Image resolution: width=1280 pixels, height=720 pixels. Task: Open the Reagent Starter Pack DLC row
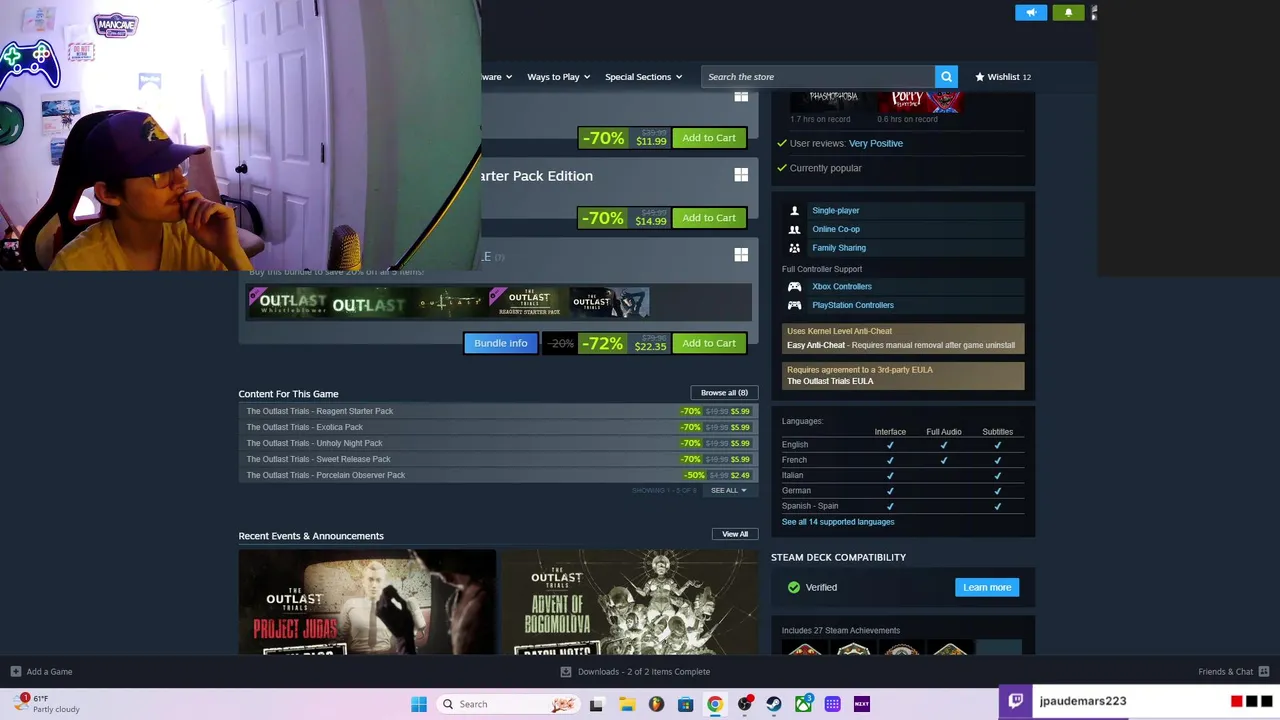[497, 411]
